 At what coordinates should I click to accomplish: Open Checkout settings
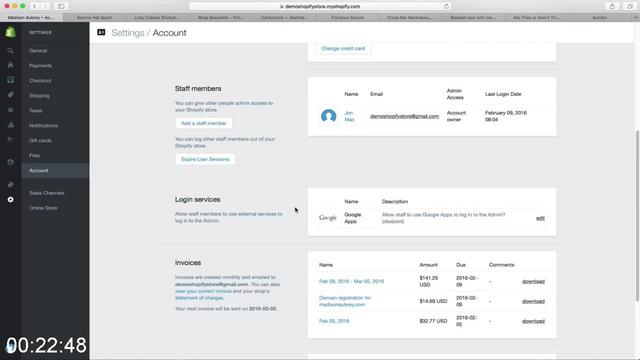click(x=40, y=80)
